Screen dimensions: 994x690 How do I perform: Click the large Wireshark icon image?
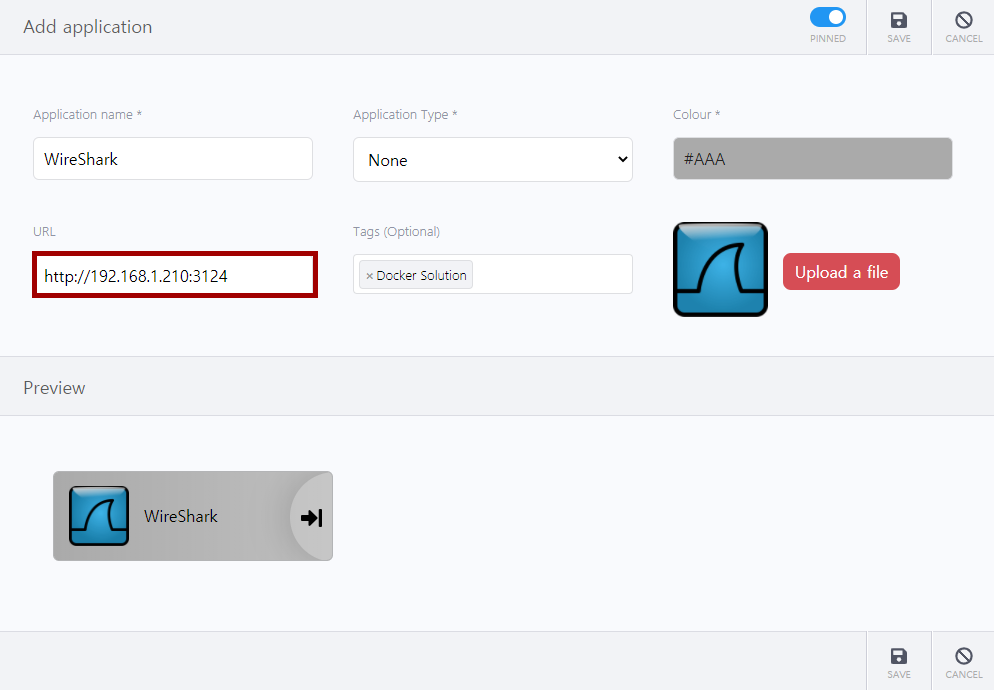[x=720, y=270]
